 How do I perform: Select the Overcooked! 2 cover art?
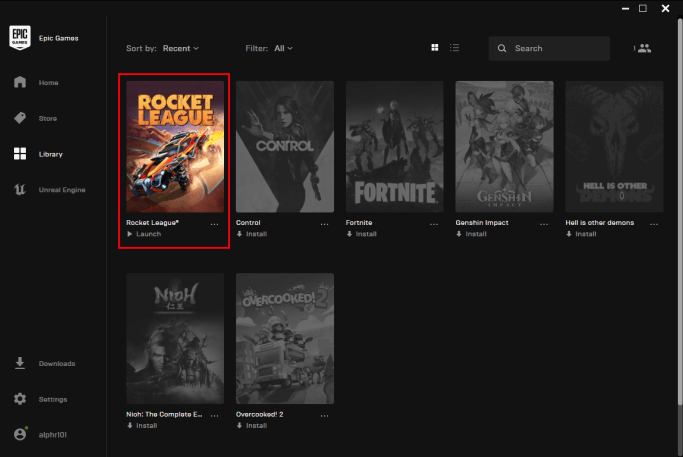click(x=285, y=339)
